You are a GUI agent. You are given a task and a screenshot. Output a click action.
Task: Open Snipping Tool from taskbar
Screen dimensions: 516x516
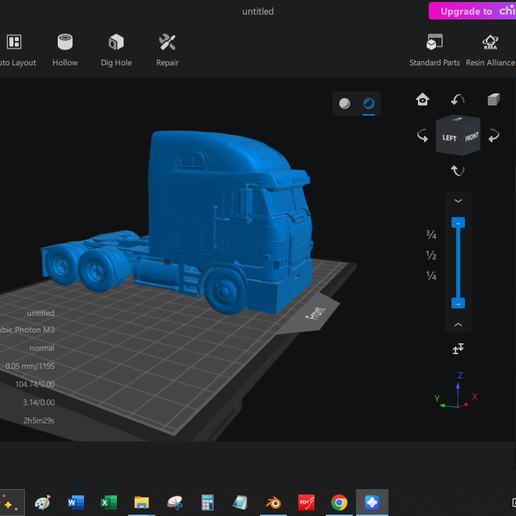(x=175, y=502)
